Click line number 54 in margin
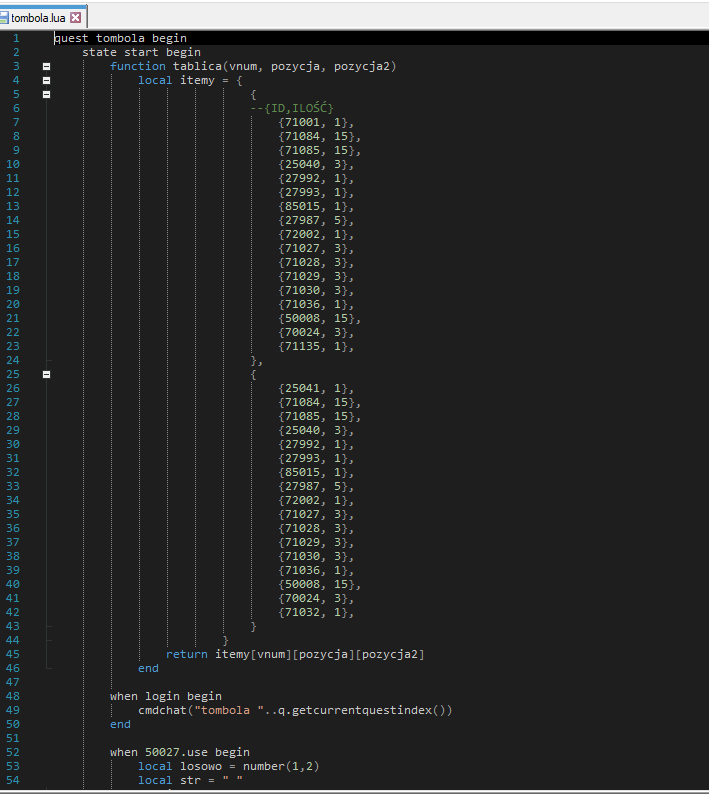The width and height of the screenshot is (709, 794). pos(13,780)
